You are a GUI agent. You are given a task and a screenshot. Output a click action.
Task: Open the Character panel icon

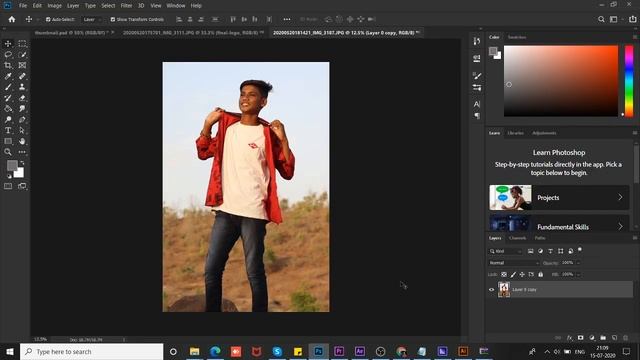tap(476, 104)
